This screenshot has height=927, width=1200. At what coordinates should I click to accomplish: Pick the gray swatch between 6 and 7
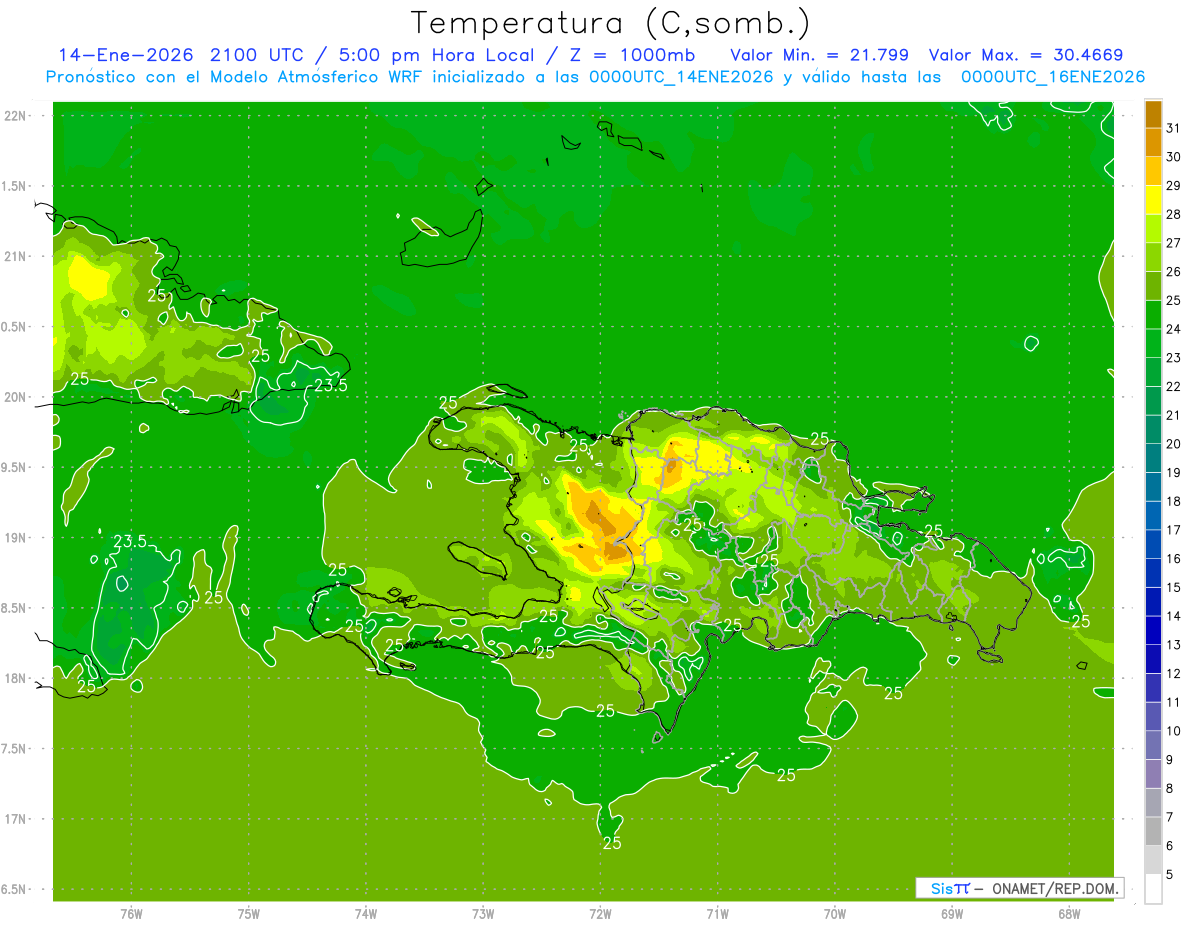(x=1153, y=832)
